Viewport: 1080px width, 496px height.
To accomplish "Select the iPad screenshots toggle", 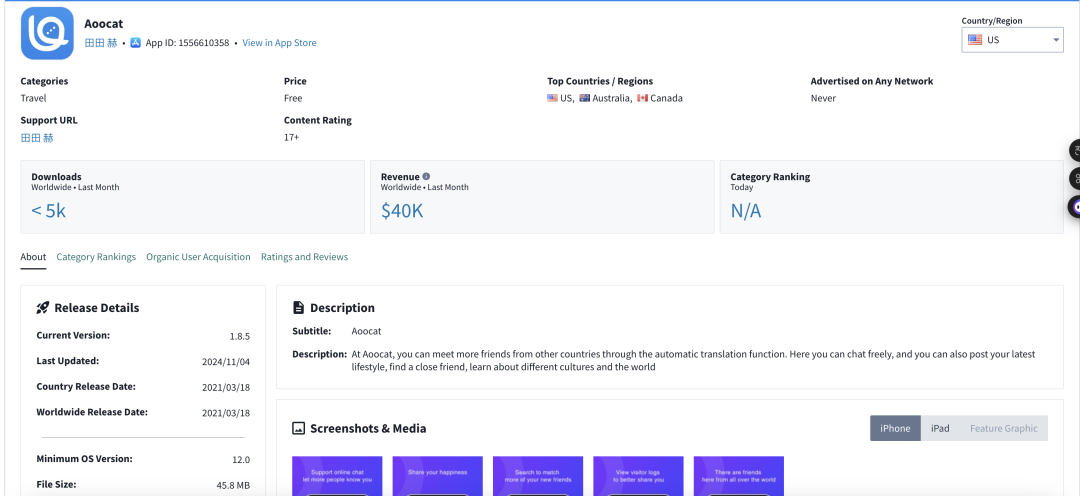I will [940, 428].
